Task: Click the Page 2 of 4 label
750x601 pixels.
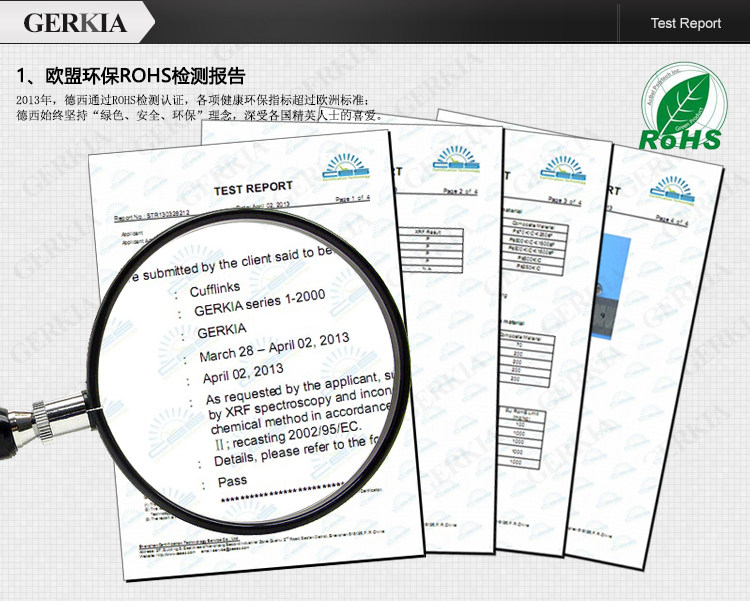Action: click(x=460, y=191)
